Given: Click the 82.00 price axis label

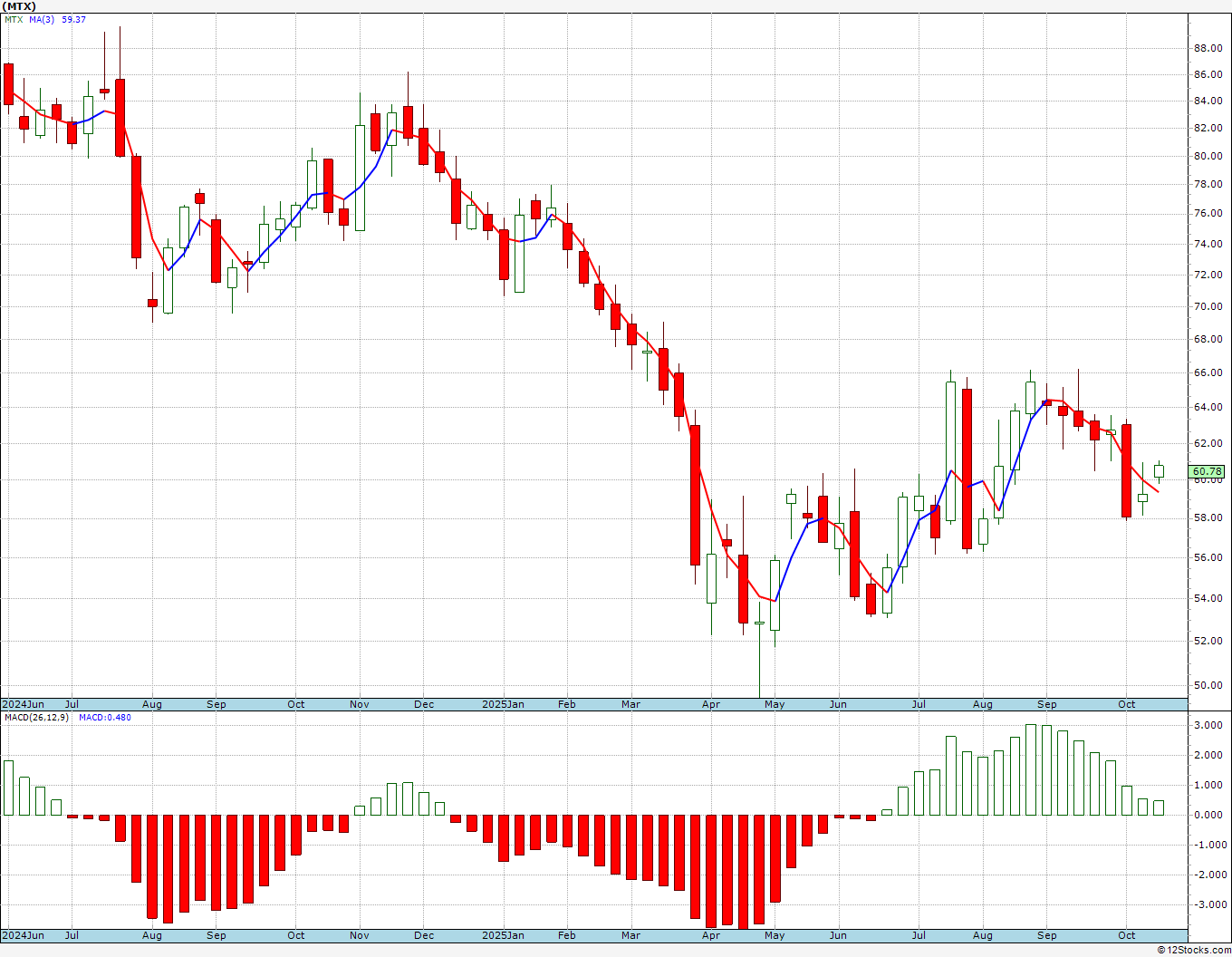Looking at the screenshot, I should coord(1208,128).
